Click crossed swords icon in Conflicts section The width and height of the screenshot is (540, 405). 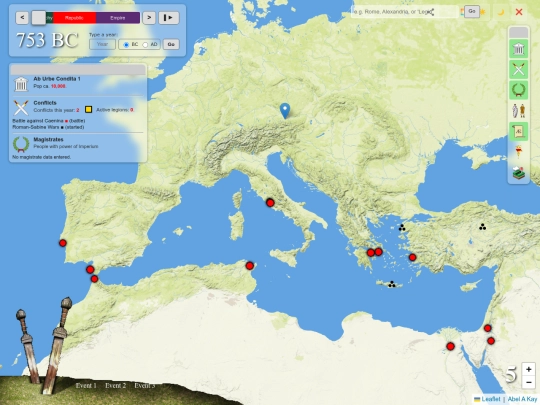21,107
